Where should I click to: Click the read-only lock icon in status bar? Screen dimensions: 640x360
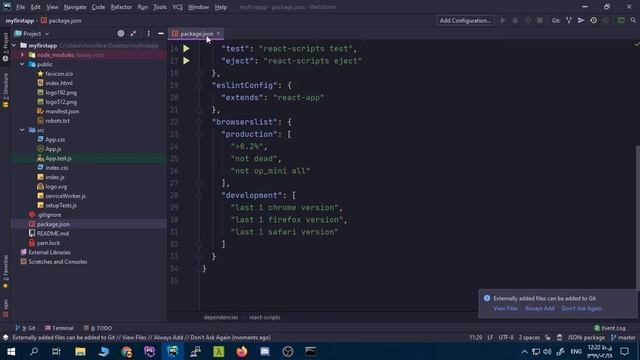547,338
